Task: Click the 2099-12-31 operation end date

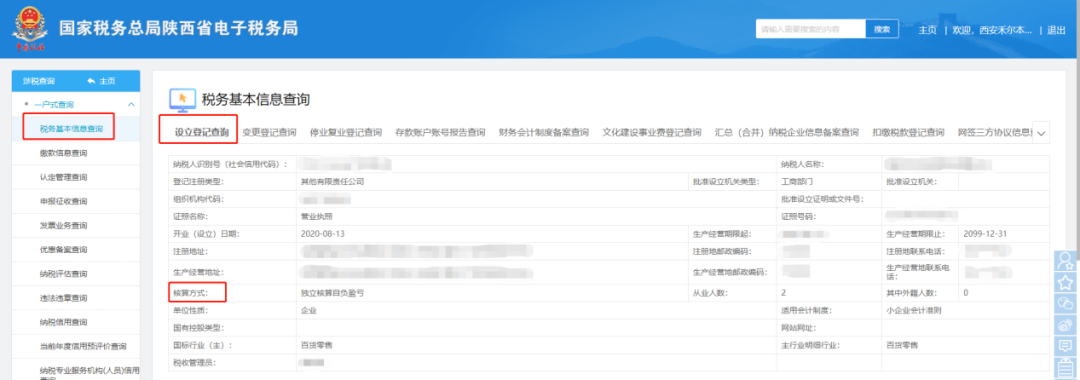Action: 986,234
